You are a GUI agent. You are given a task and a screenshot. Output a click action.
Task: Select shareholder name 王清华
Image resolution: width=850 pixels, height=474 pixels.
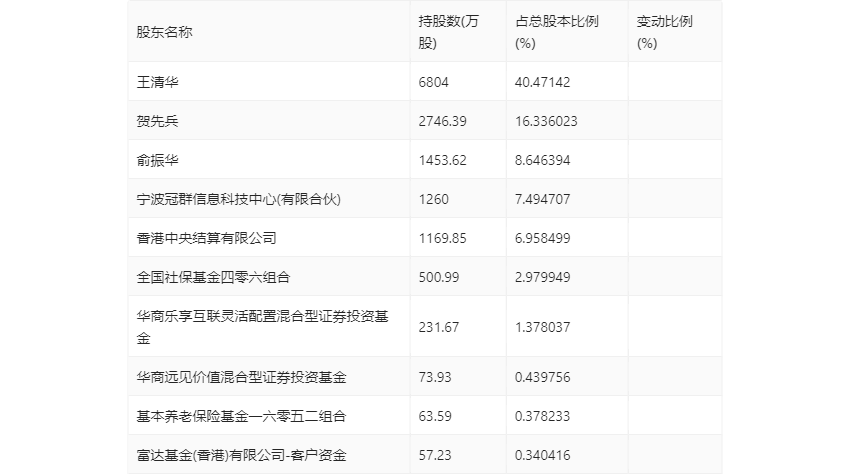pos(157,82)
